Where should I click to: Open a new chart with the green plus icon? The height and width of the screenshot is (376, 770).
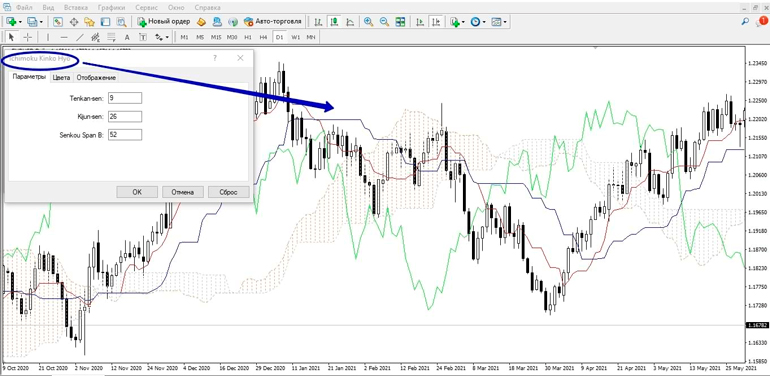pyautogui.click(x=11, y=22)
